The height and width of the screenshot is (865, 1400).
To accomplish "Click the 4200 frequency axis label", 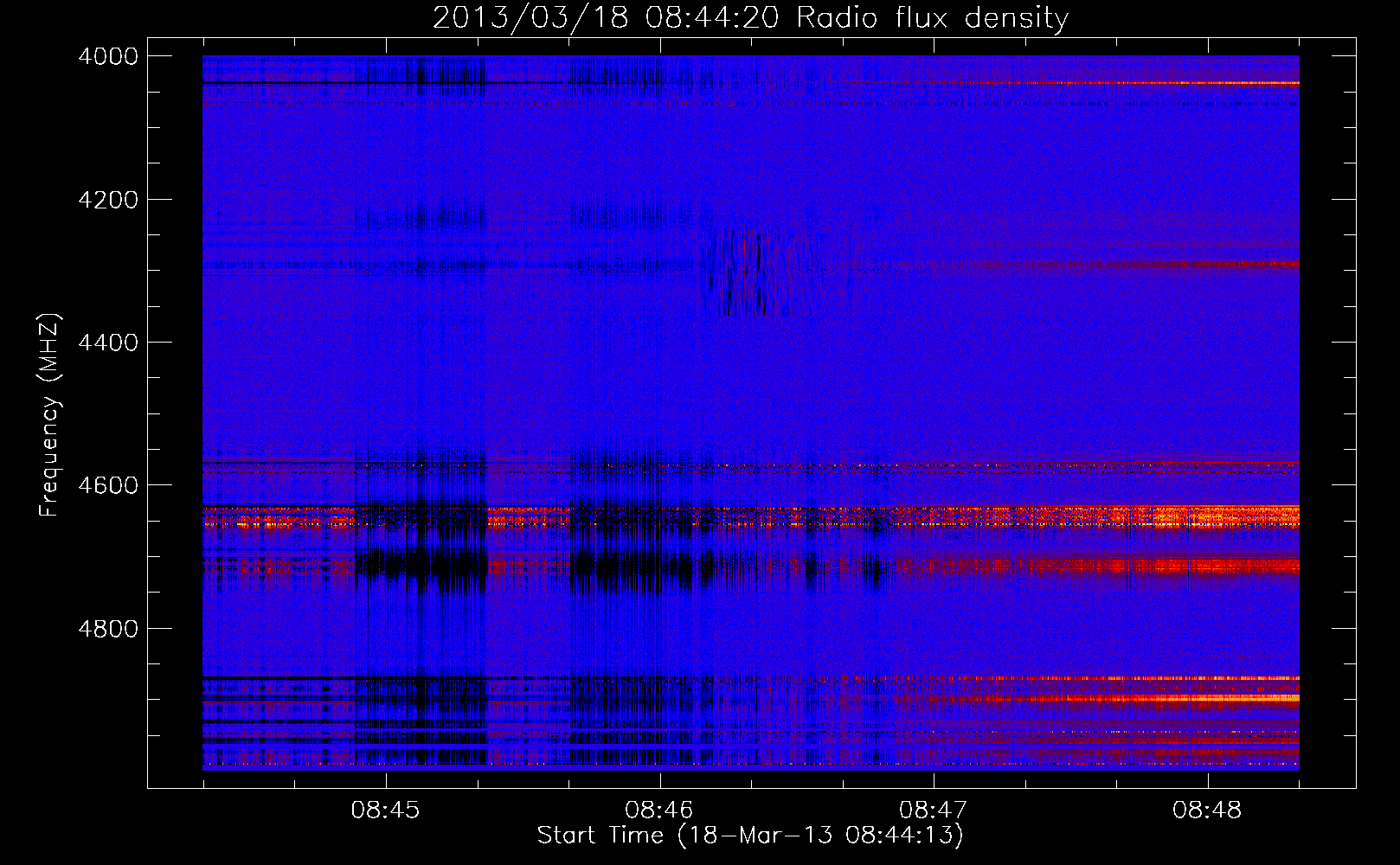I will 108,200.
